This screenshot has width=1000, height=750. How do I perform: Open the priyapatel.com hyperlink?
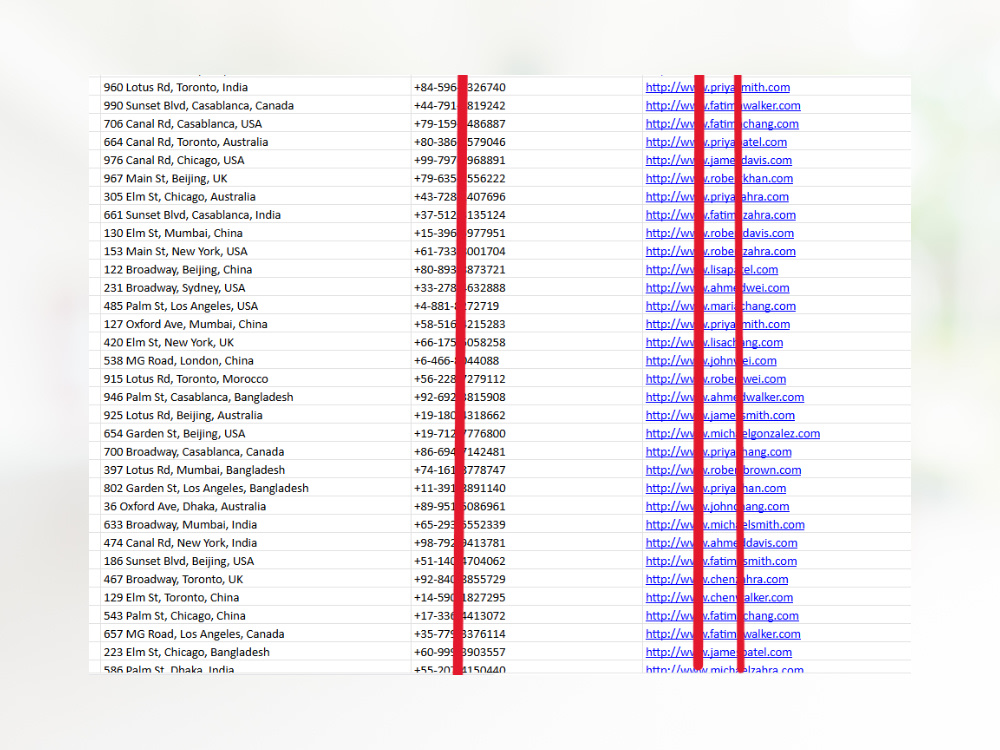[716, 142]
